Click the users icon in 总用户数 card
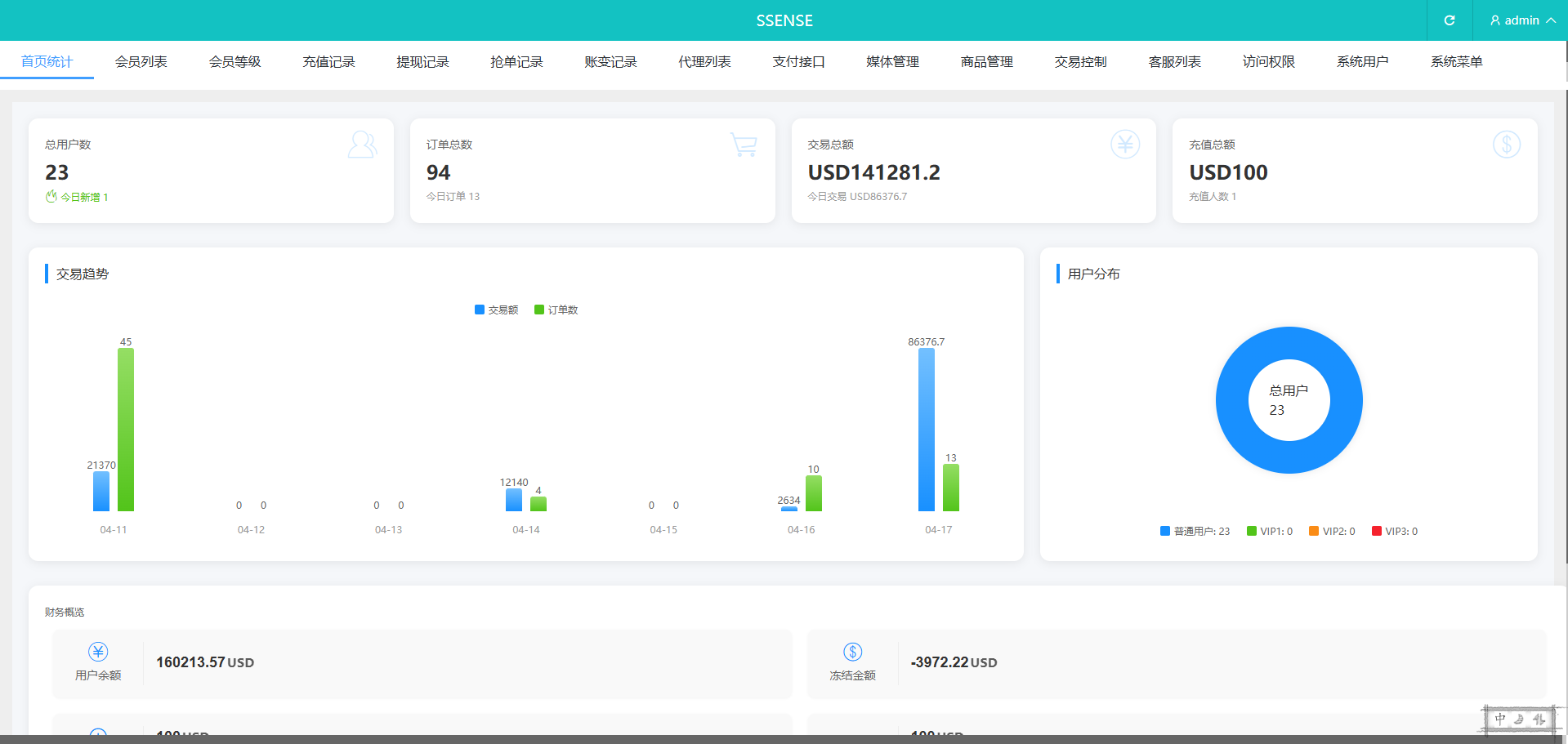This screenshot has height=744, width=1568. coord(362,145)
